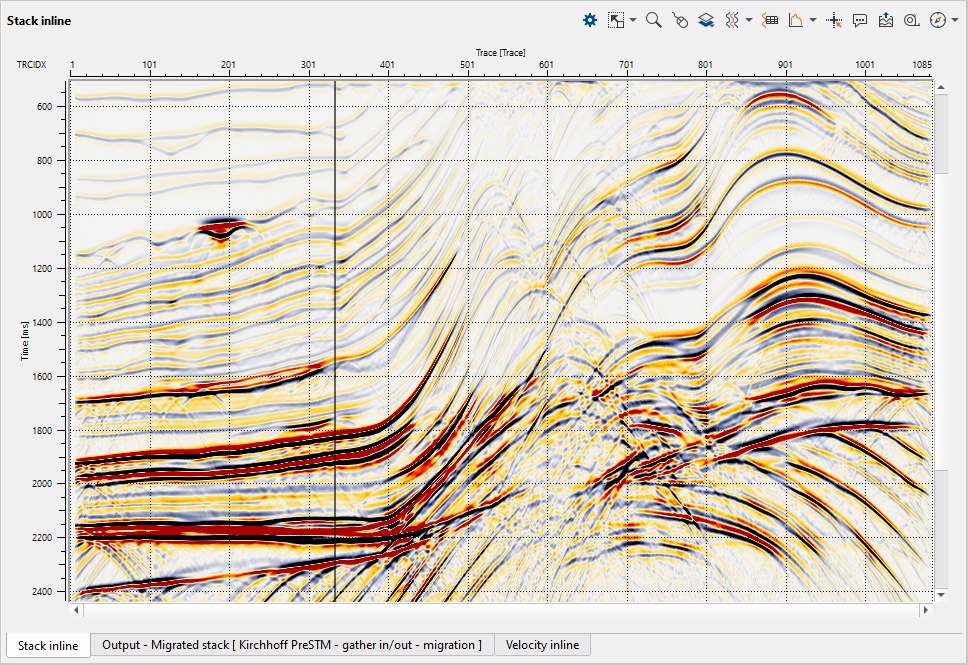Click the horizontal scrollbar right arrow

coord(925,608)
